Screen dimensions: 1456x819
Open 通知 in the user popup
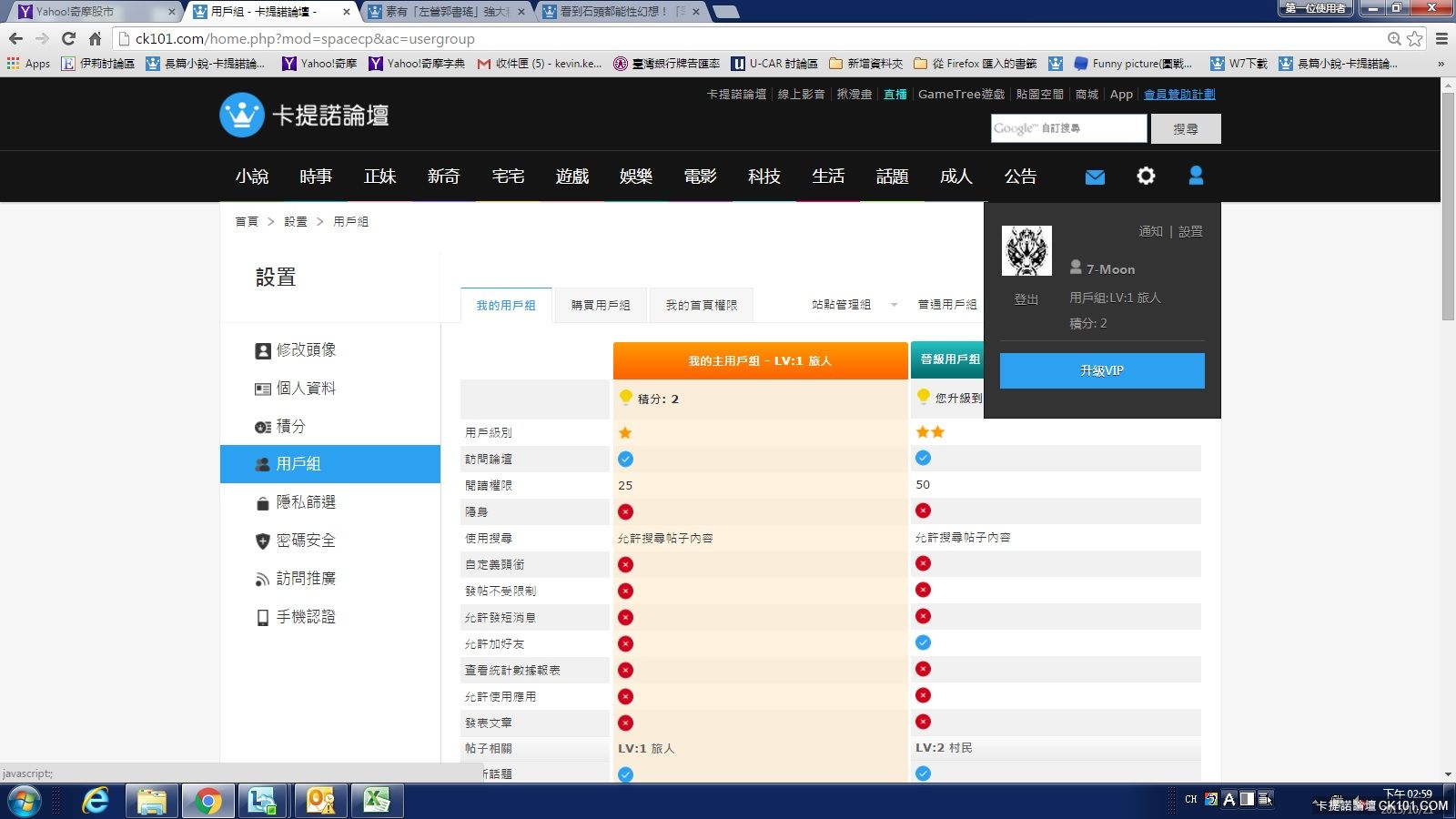(x=1150, y=231)
